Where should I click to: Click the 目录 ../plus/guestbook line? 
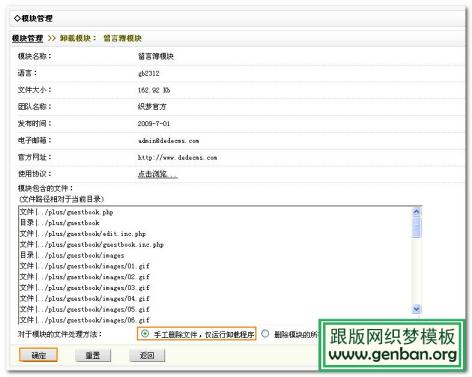[x=59, y=223]
